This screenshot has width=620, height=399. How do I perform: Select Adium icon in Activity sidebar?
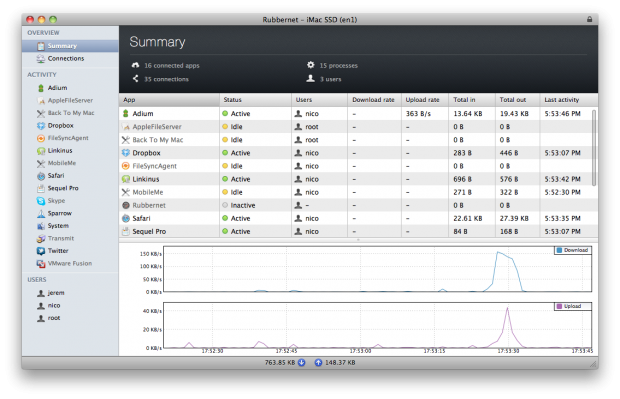point(41,88)
